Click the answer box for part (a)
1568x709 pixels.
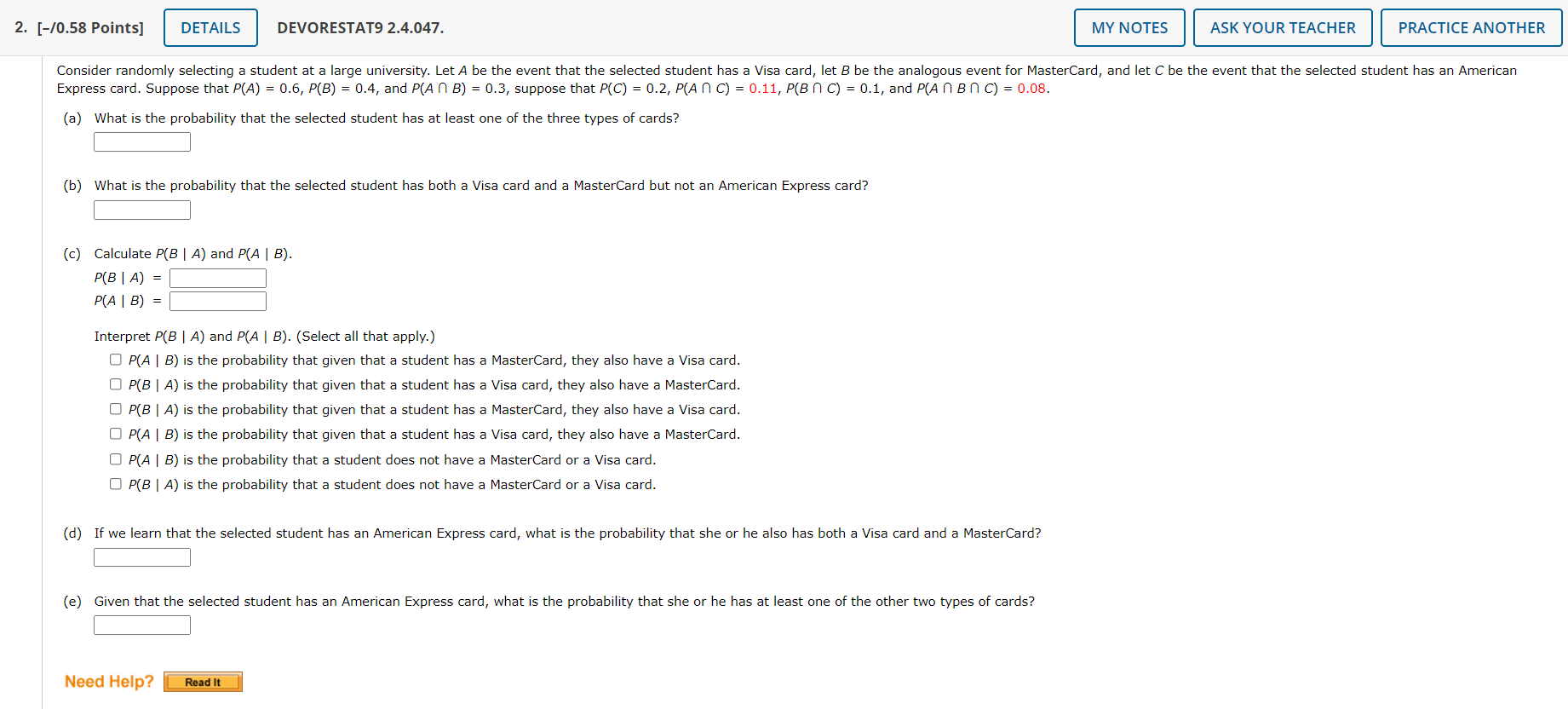pyautogui.click(x=141, y=141)
